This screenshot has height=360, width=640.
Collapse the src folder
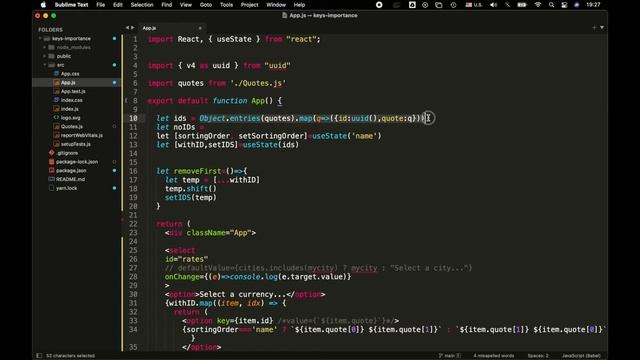coord(44,65)
